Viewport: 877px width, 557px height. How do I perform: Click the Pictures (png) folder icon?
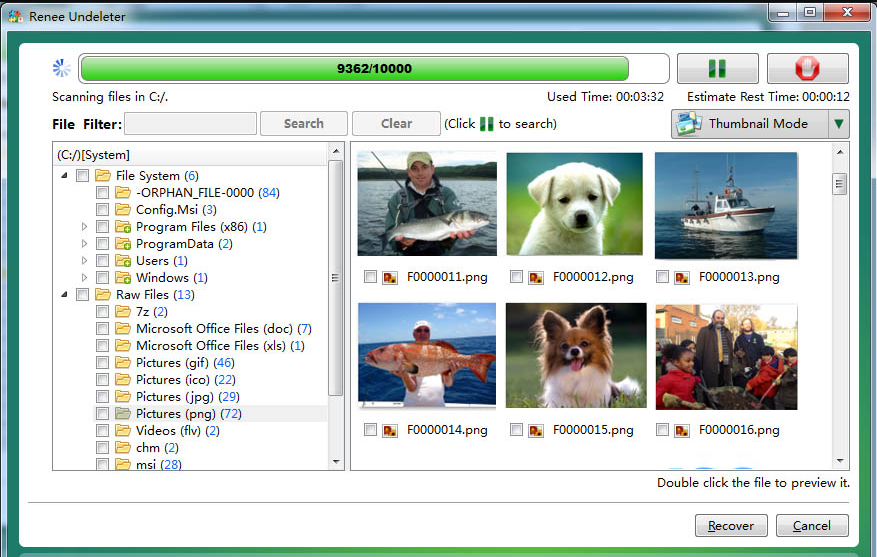(123, 414)
